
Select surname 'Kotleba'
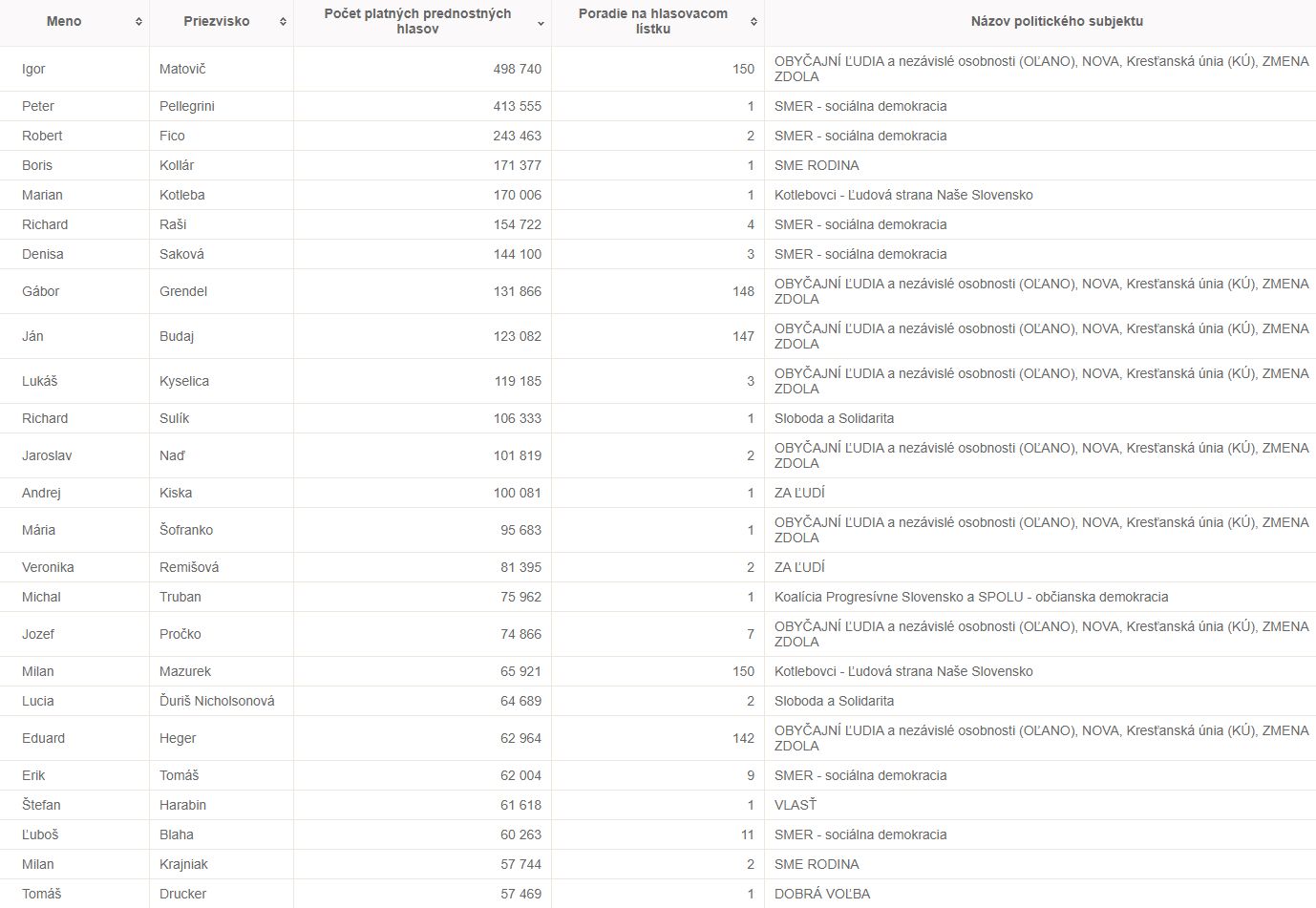(182, 195)
